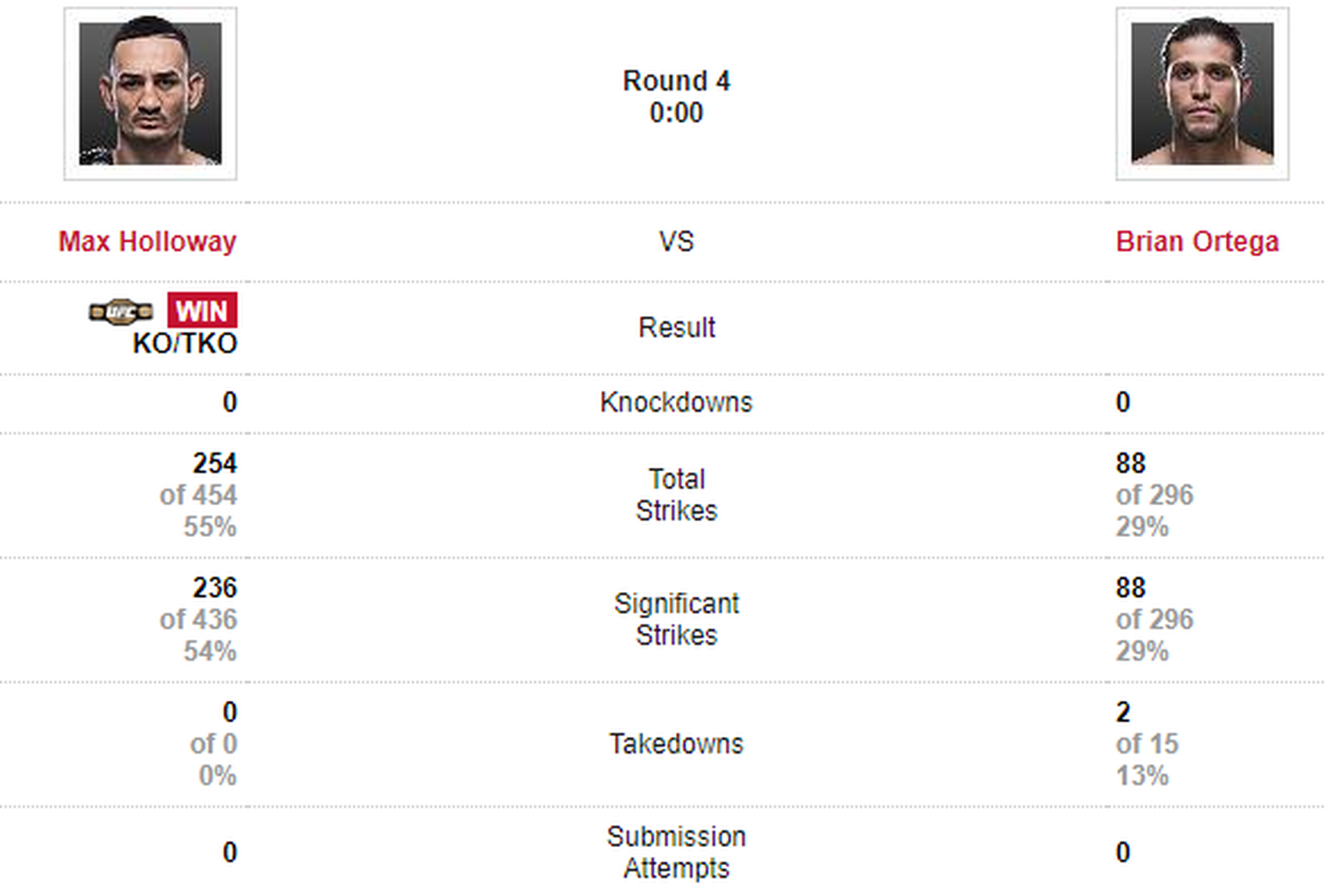Viewport: 1326px width, 896px height.
Task: Select the Takedowns row label
Action: click(677, 744)
